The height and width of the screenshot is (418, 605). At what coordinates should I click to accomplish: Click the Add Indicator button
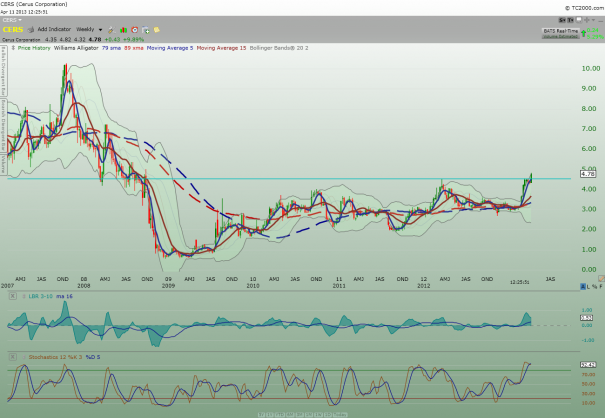coord(54,29)
